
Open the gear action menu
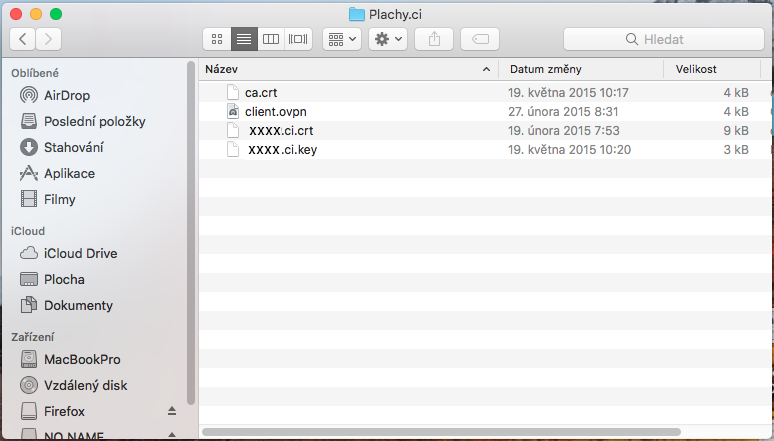pos(388,39)
